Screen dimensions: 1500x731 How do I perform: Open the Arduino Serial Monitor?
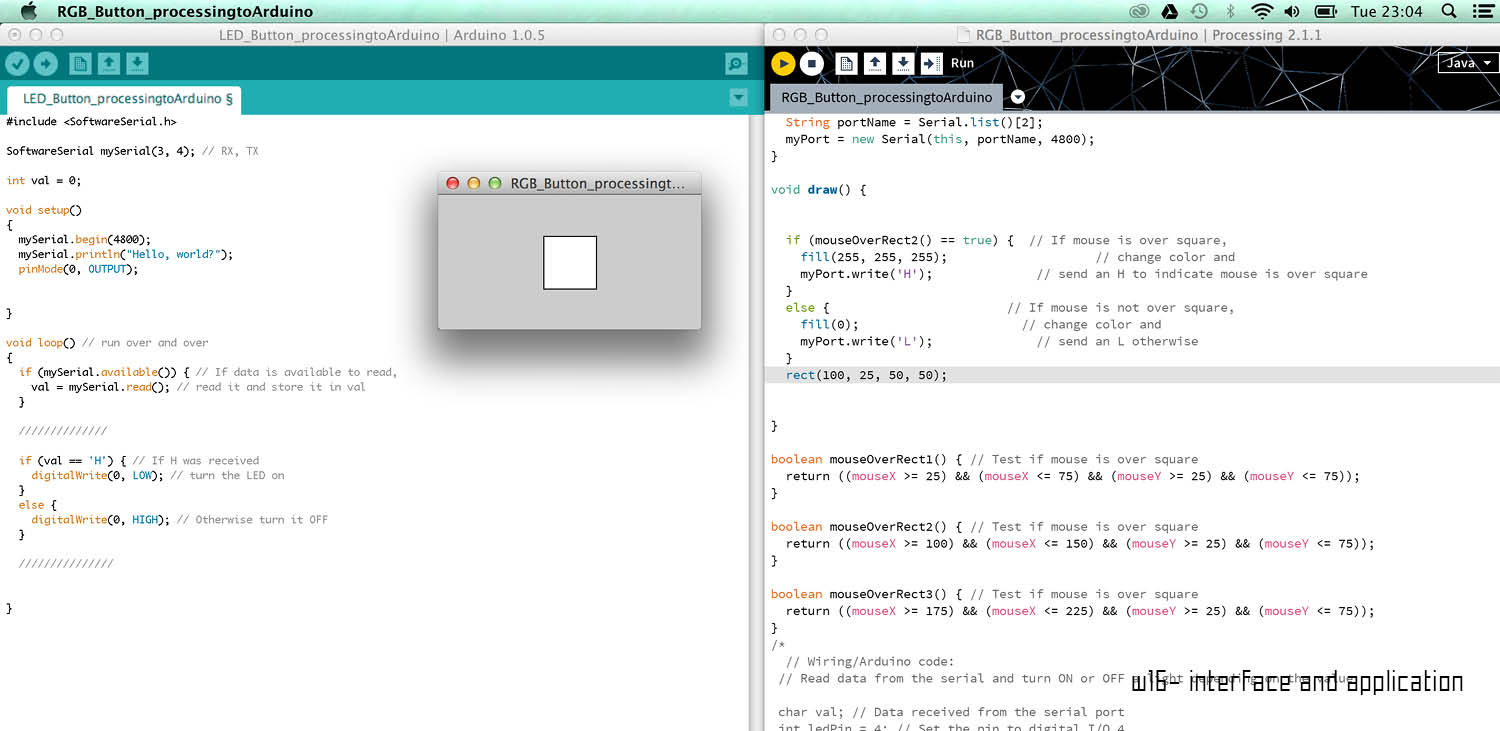[x=736, y=64]
